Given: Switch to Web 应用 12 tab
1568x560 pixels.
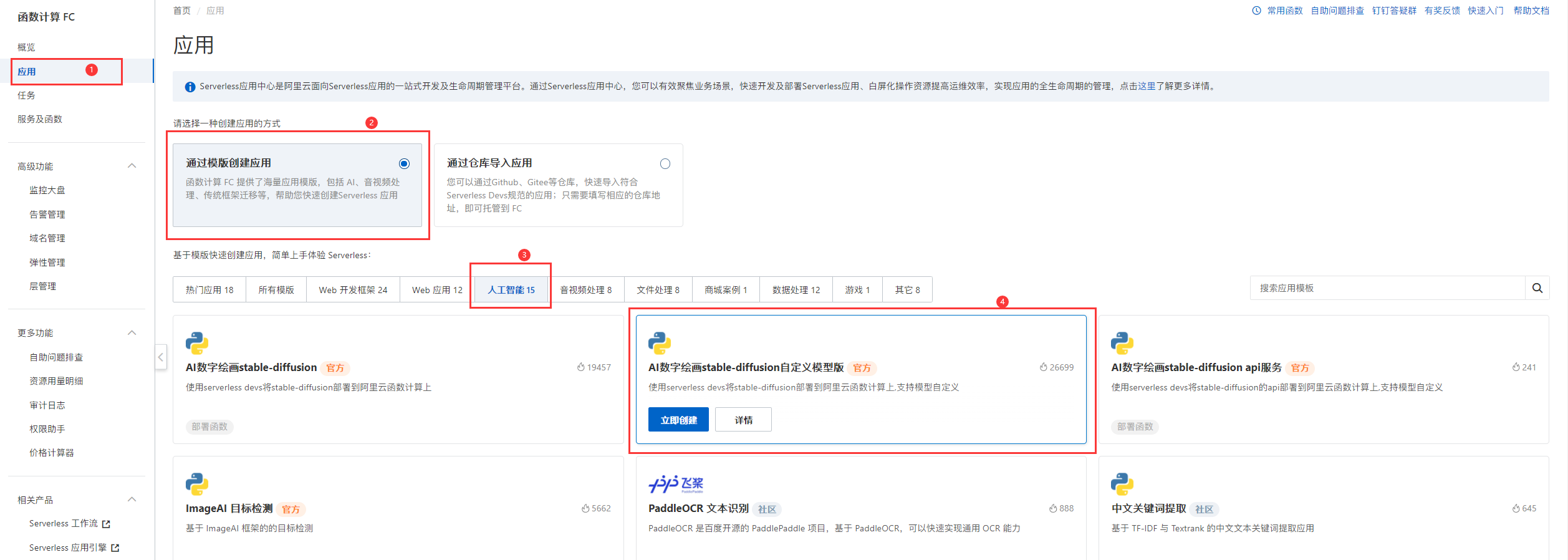Looking at the screenshot, I should point(437,290).
